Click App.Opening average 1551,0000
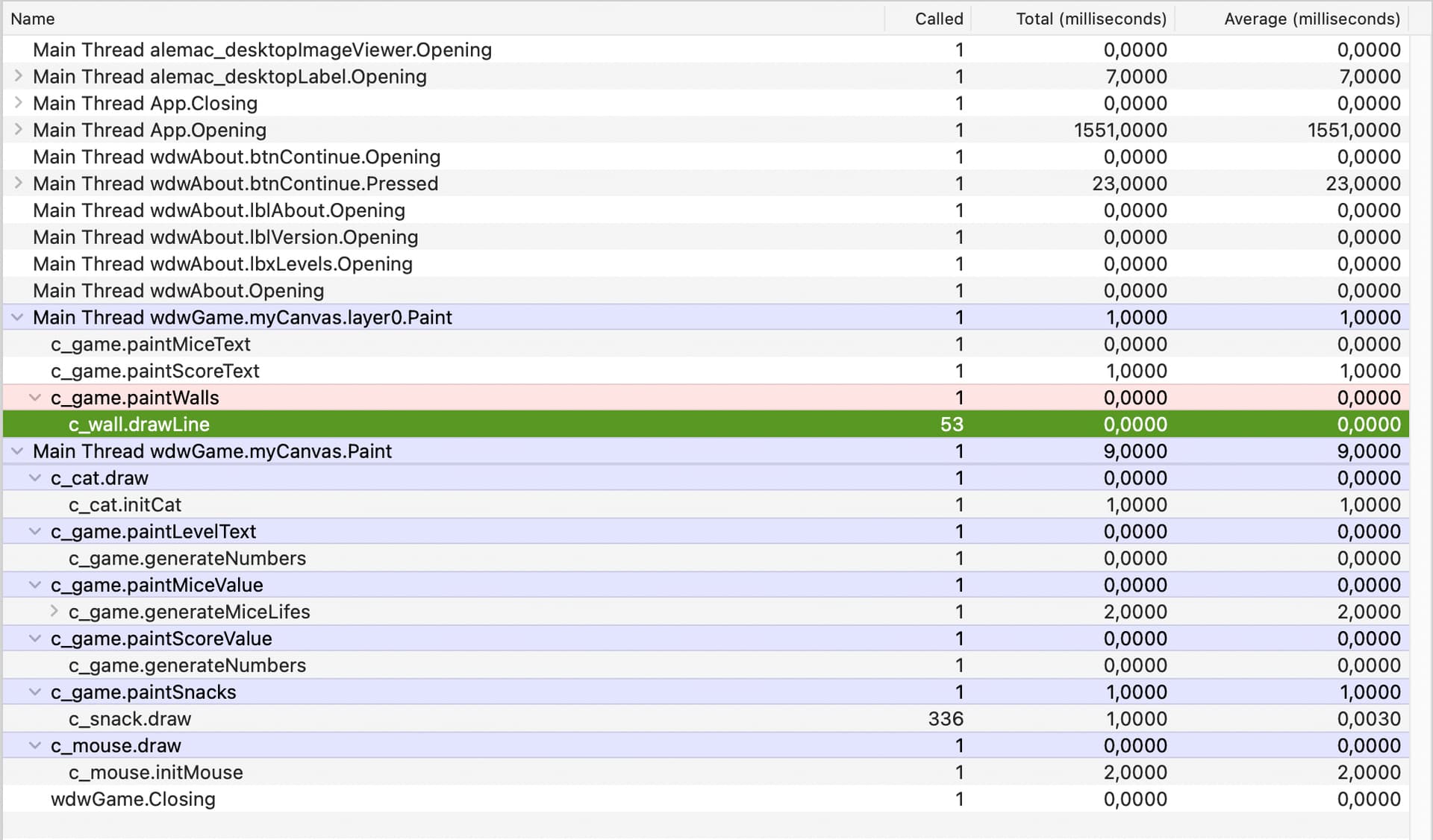Image resolution: width=1433 pixels, height=840 pixels. (1354, 131)
